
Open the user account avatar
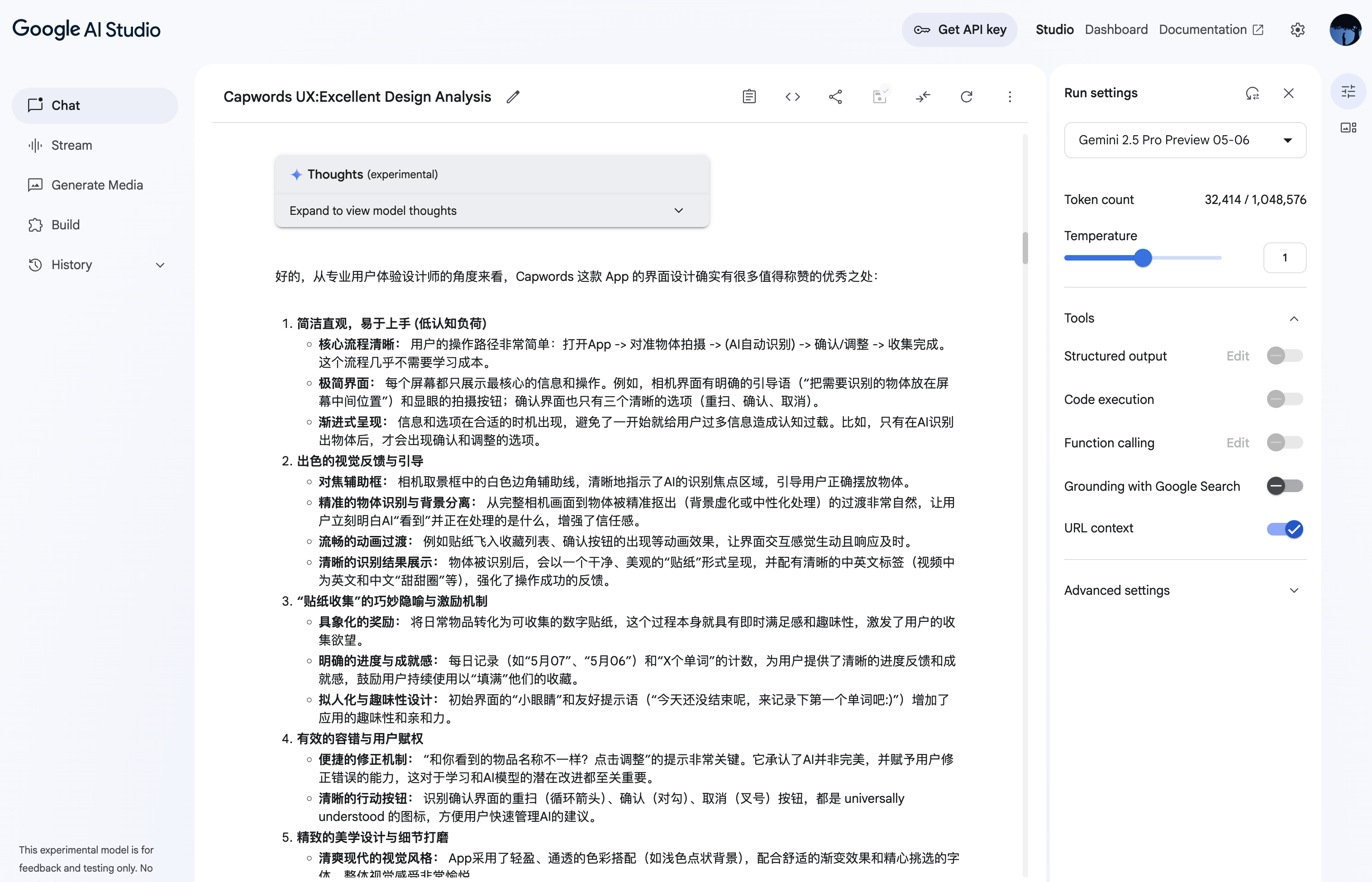tap(1344, 30)
